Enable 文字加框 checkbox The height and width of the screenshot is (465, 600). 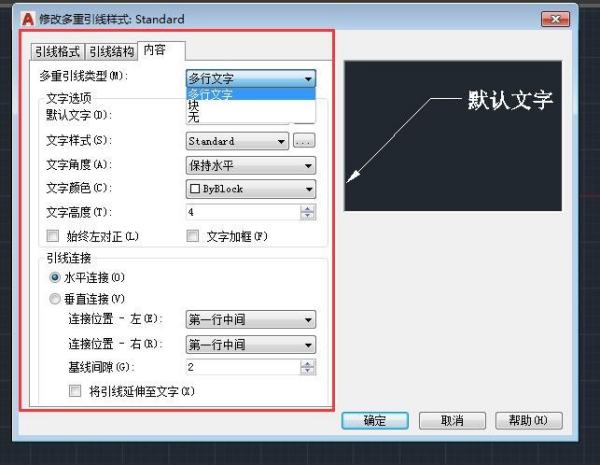[192, 236]
